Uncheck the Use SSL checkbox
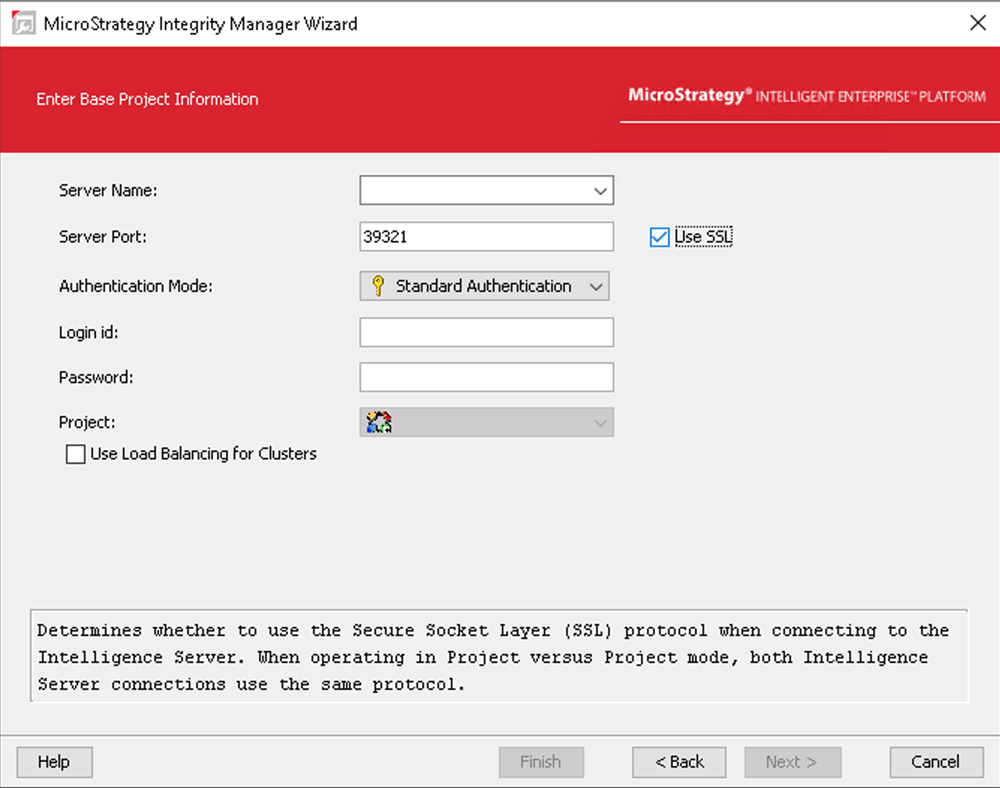Screen dimensions: 1000x788 (659, 237)
